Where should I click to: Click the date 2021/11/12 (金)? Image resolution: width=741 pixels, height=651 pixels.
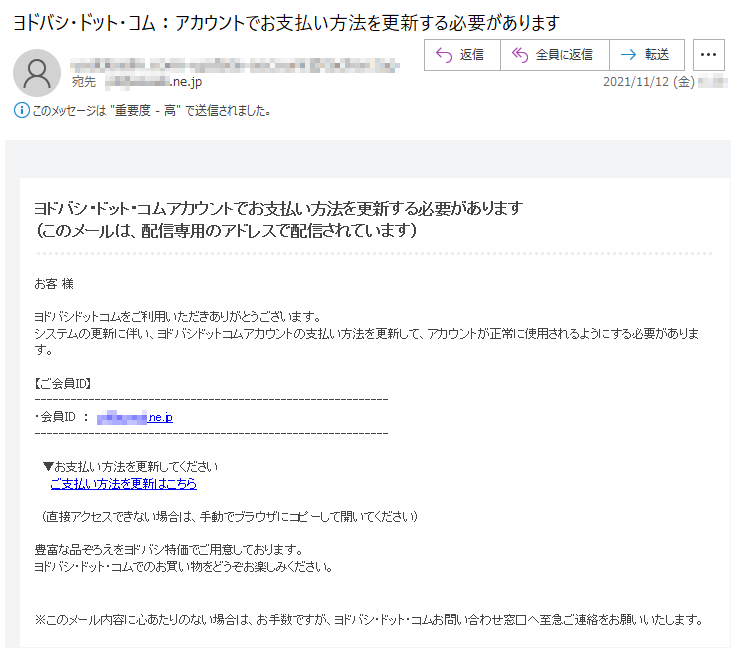(x=649, y=82)
